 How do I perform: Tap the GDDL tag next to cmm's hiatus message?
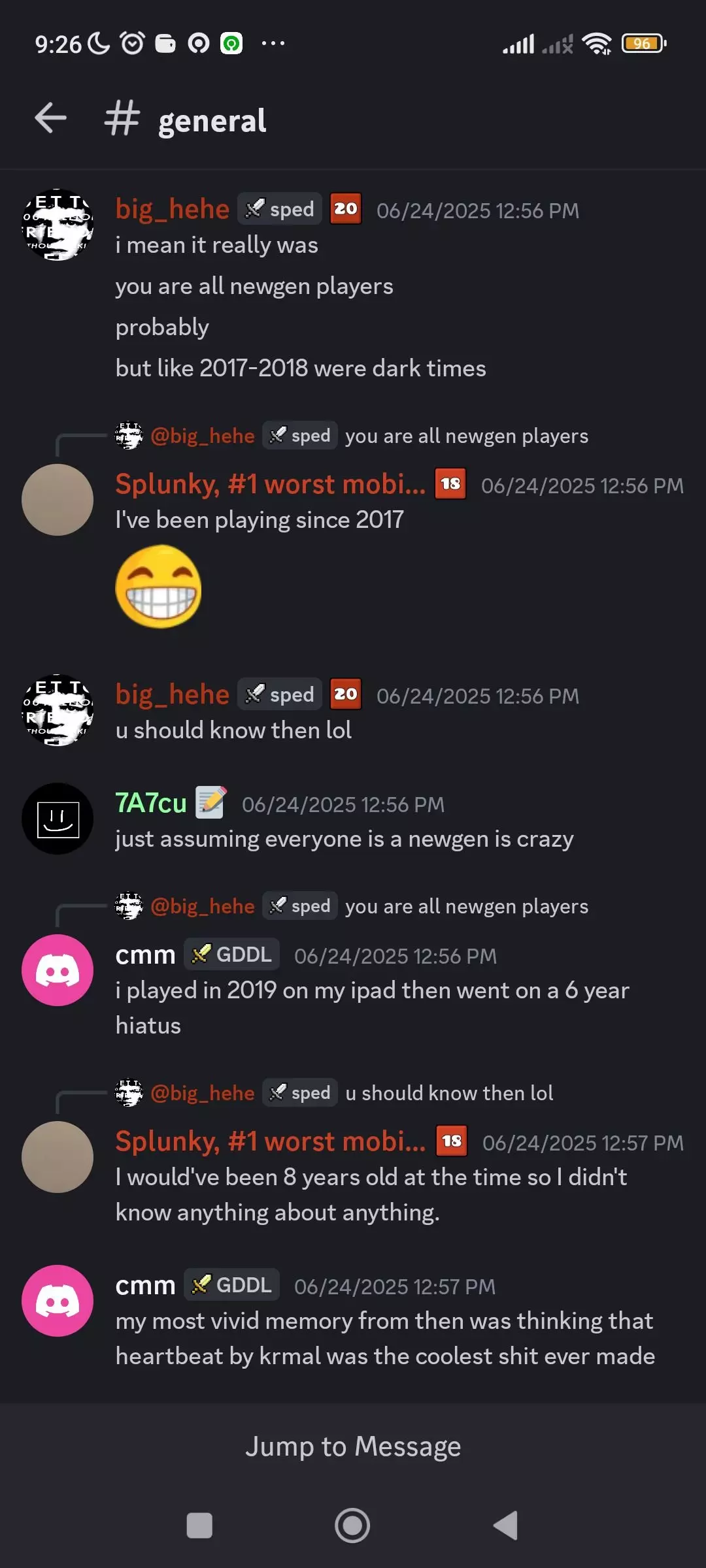tap(232, 955)
